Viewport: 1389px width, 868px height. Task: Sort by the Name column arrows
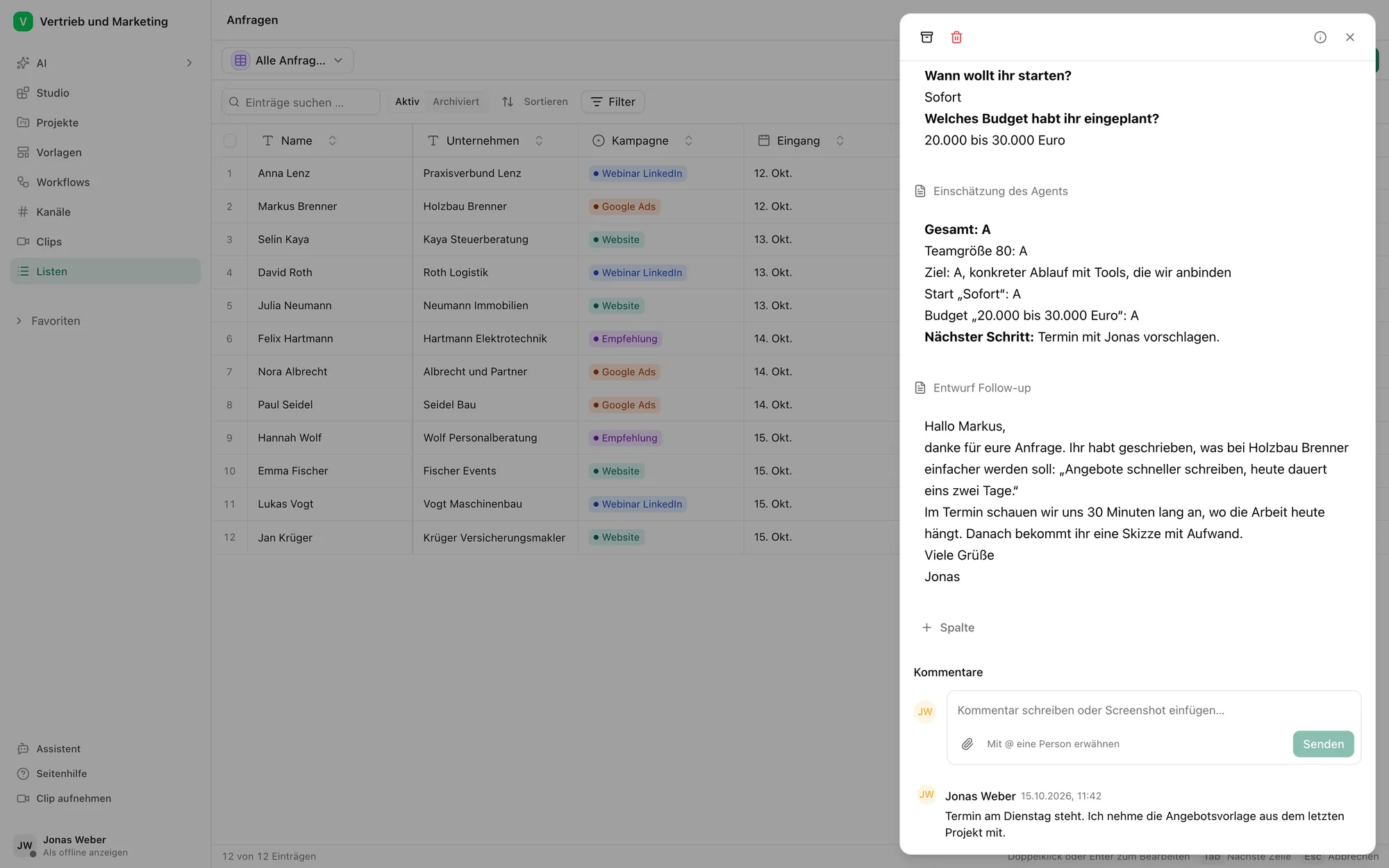click(333, 141)
